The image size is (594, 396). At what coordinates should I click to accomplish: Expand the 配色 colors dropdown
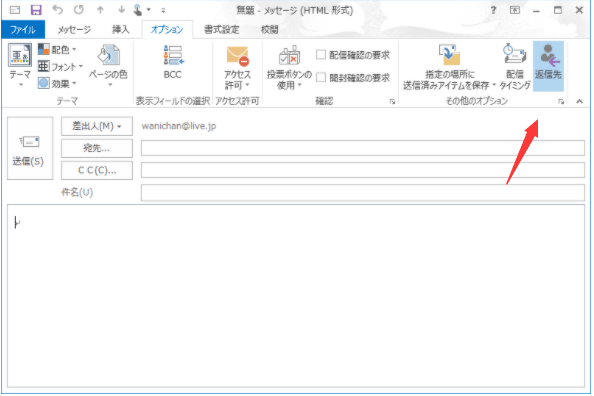click(58, 50)
